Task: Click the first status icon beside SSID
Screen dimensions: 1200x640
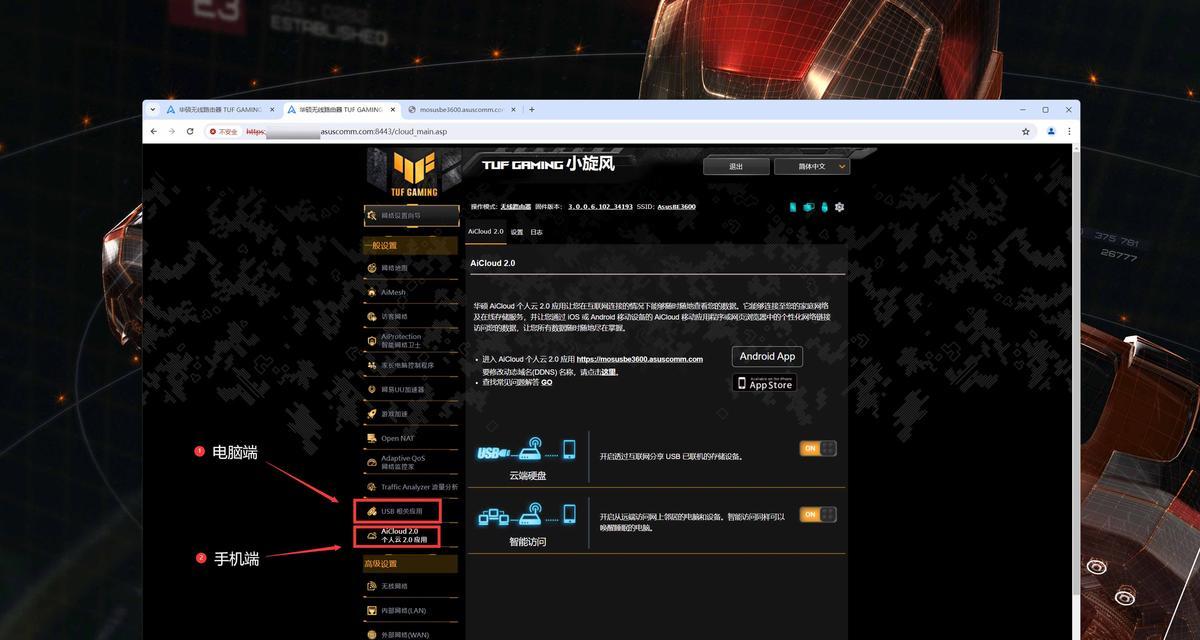Action: pyautogui.click(x=793, y=207)
